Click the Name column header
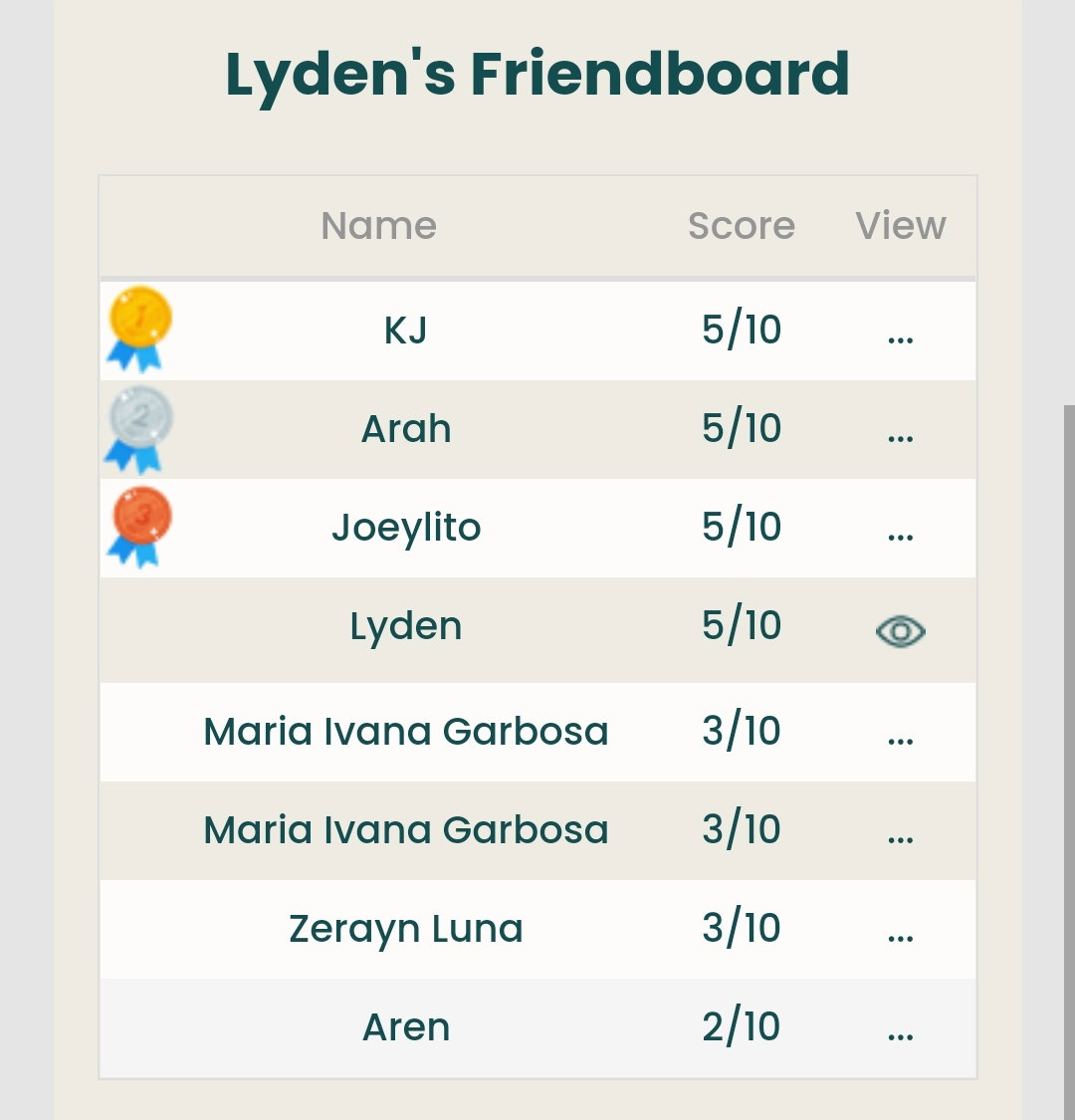The width and height of the screenshot is (1075, 1120). [378, 226]
